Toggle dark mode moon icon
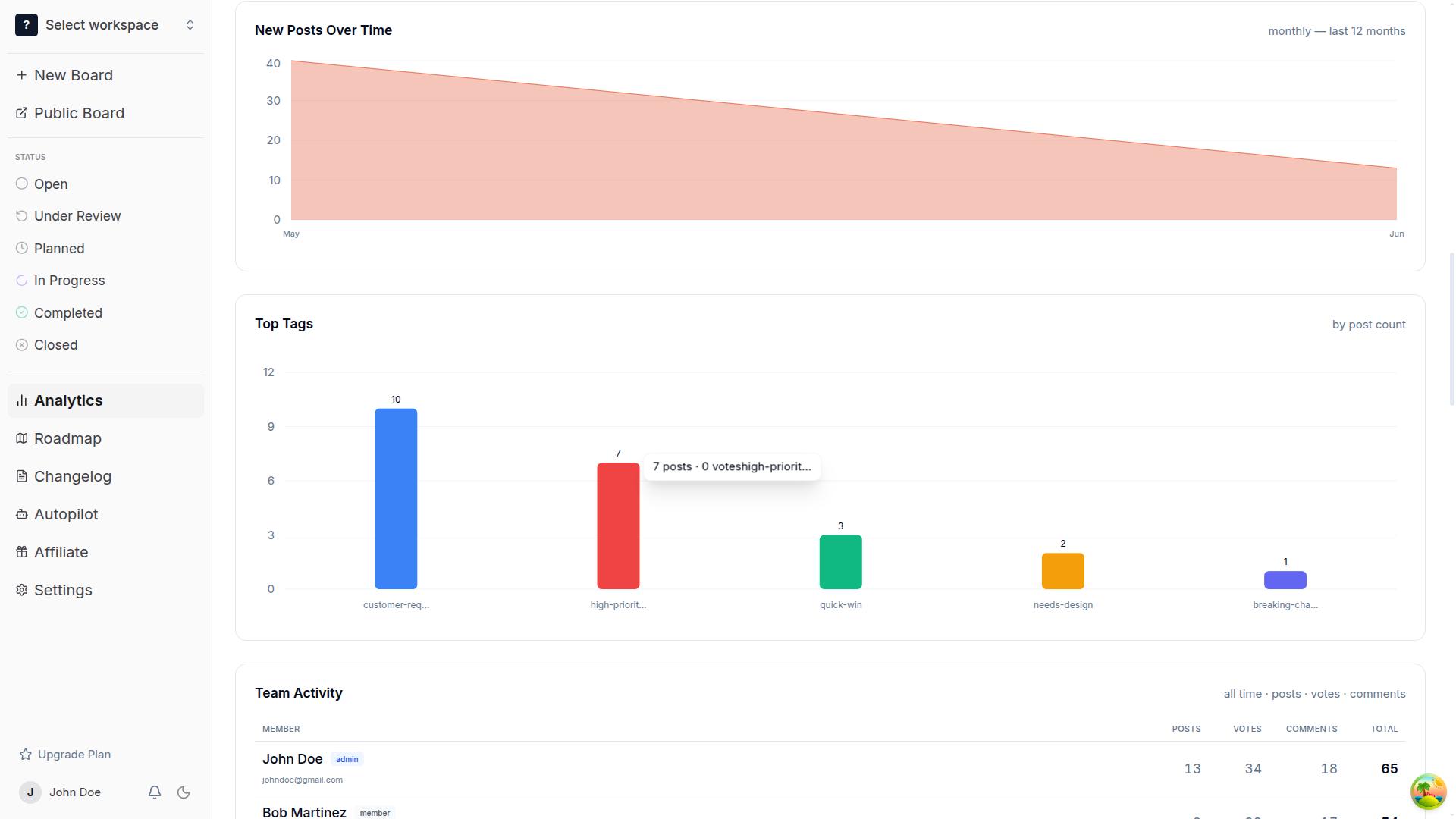The width and height of the screenshot is (1456, 819). [x=184, y=792]
